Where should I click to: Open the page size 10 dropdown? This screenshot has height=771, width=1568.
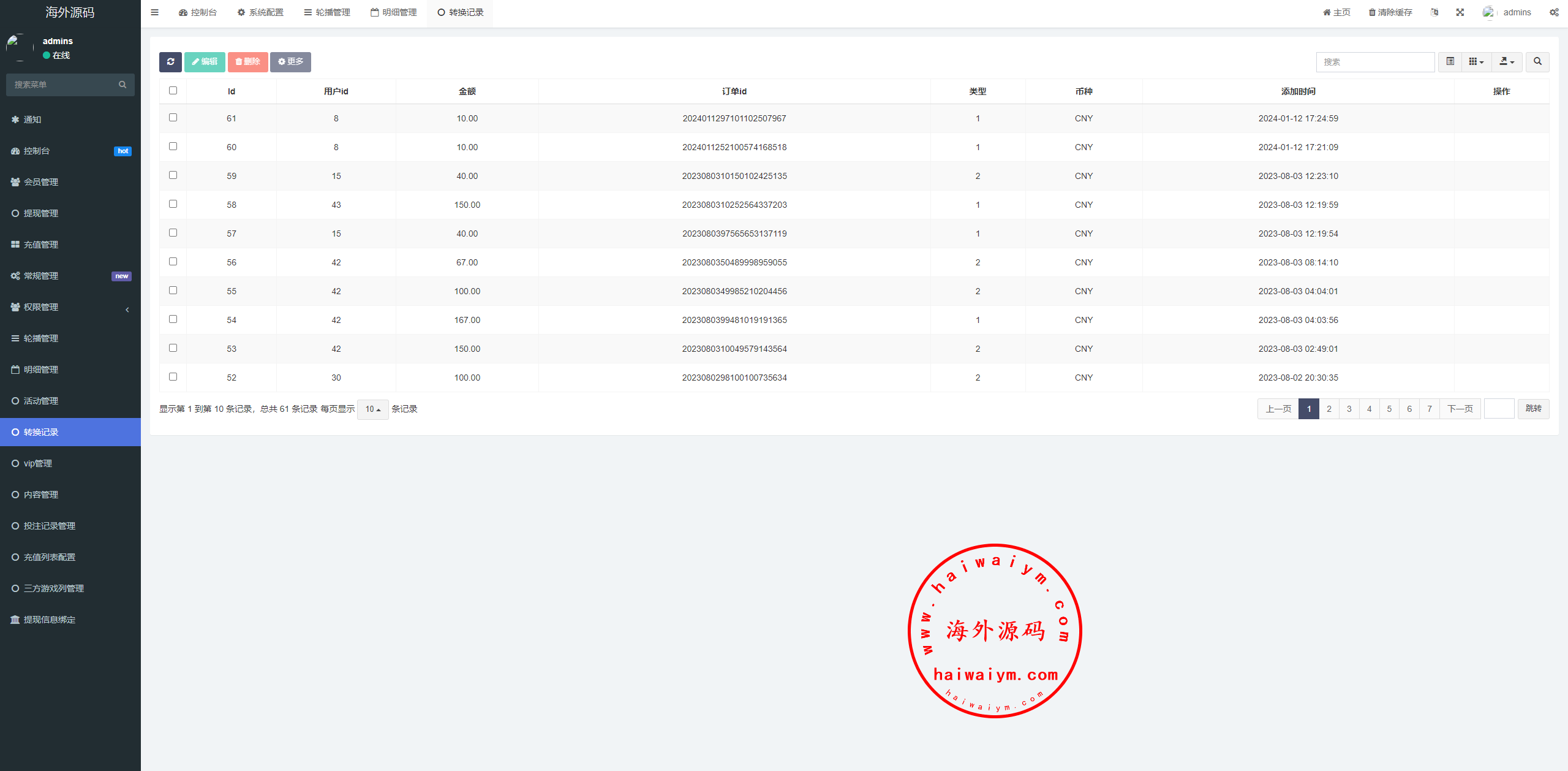coord(372,409)
